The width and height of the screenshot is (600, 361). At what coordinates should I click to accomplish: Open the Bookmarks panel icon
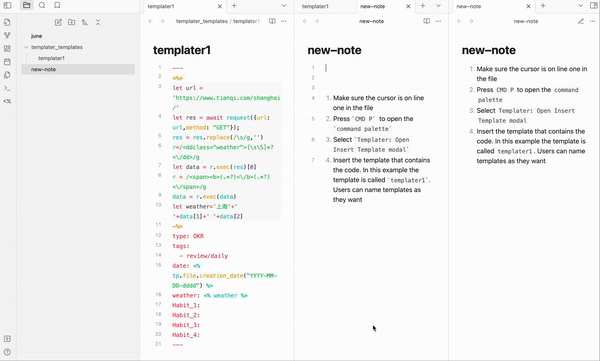pyautogui.click(x=57, y=5)
